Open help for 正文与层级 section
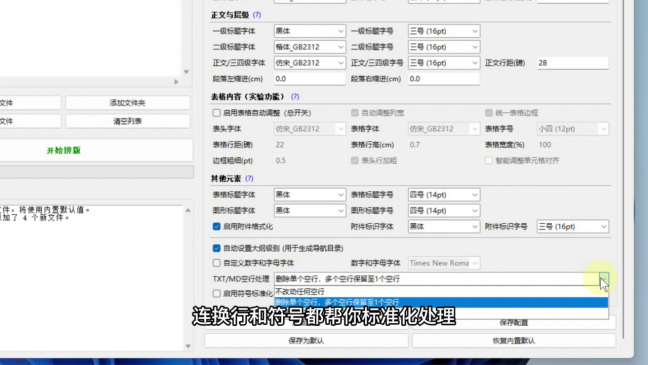The width and height of the screenshot is (648, 365). 257,15
